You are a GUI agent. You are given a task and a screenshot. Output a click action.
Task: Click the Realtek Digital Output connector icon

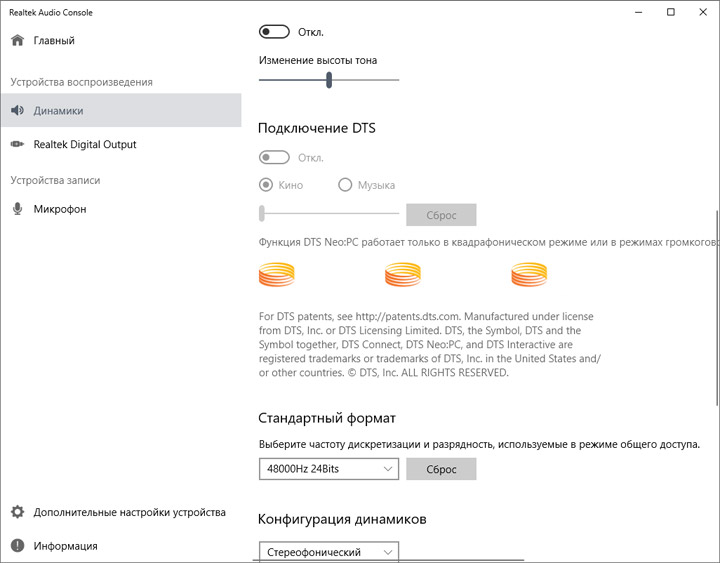click(17, 144)
